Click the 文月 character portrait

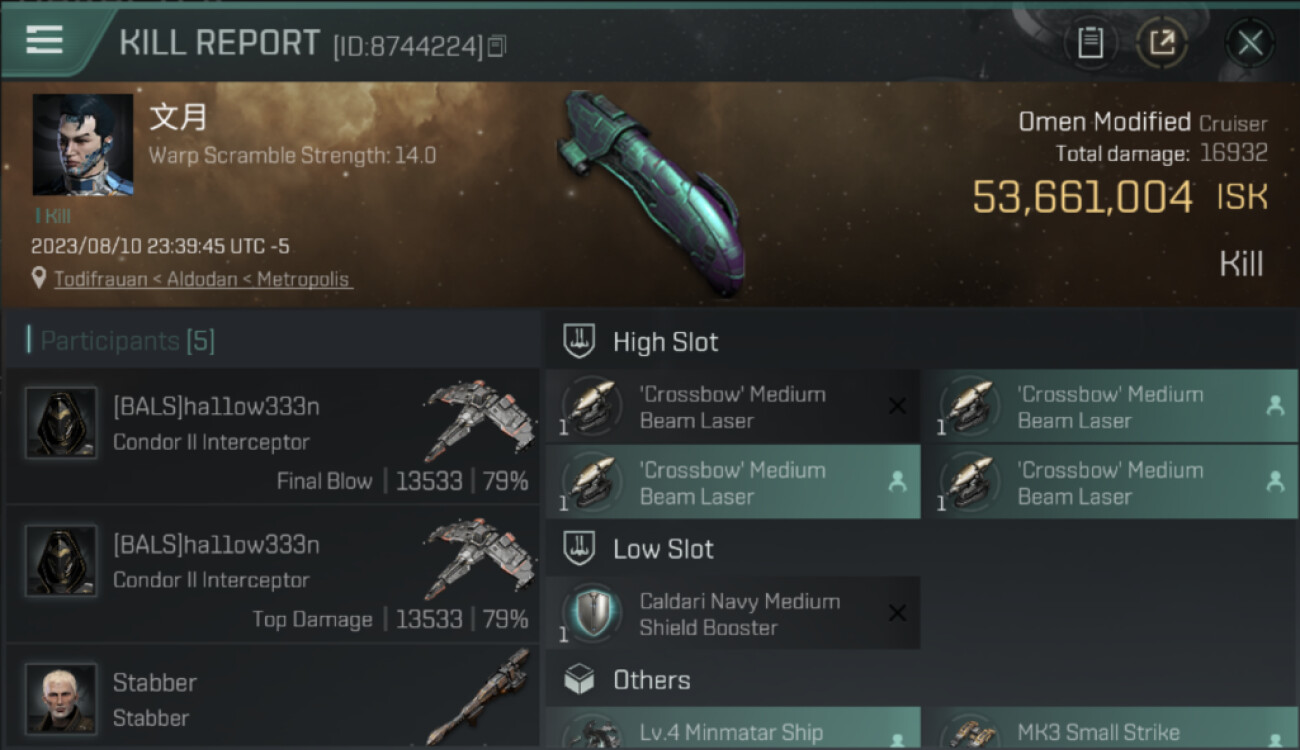82,145
